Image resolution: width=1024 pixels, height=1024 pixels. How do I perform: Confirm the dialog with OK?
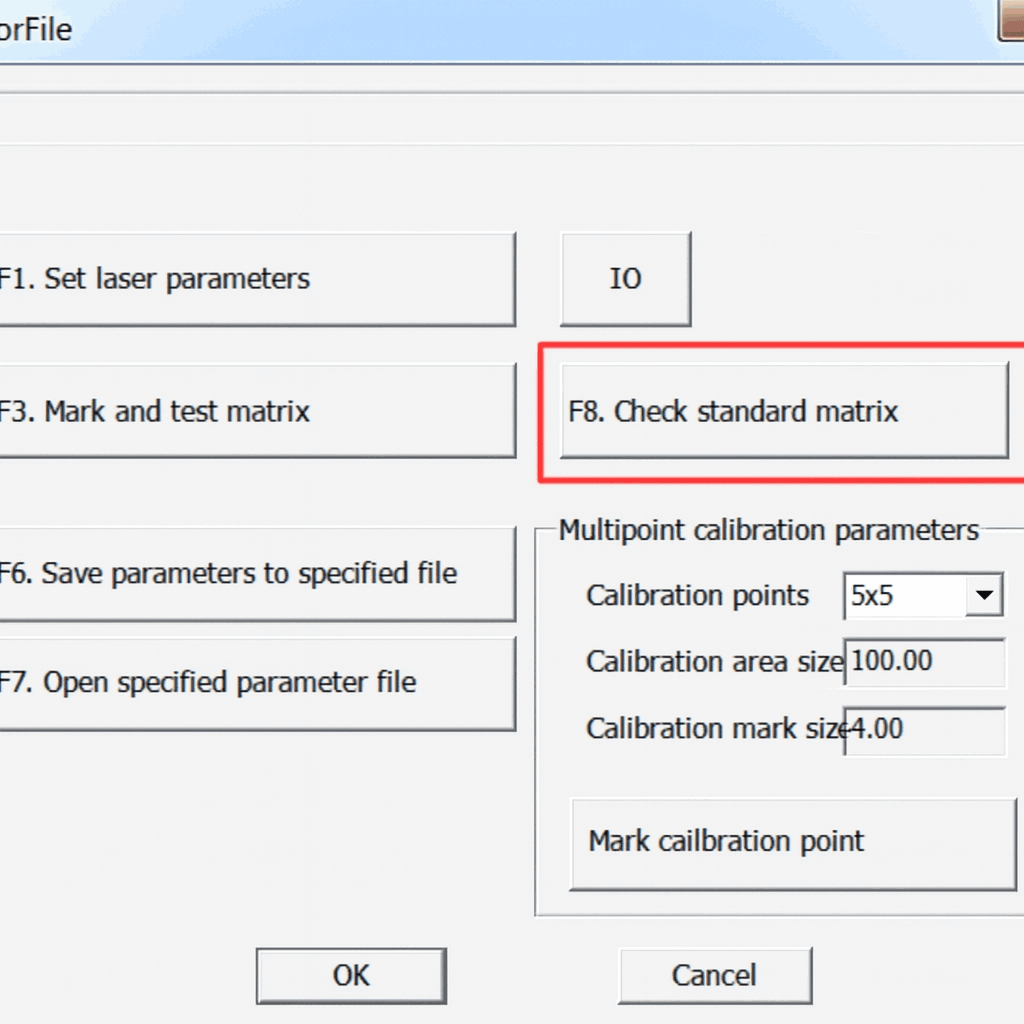pos(351,975)
